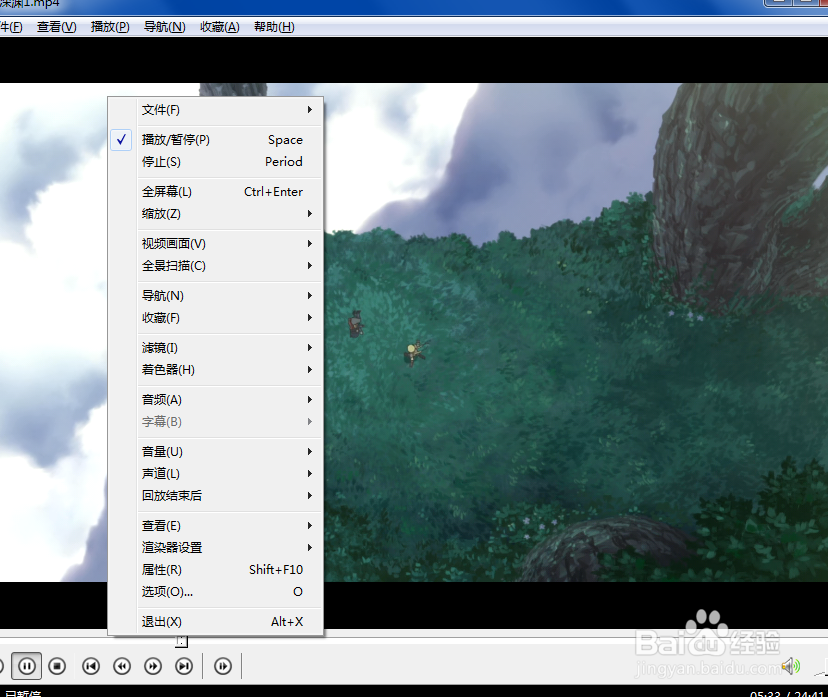Choose 全屏幕(L) from context menu
This screenshot has width=828, height=697.
point(215,192)
